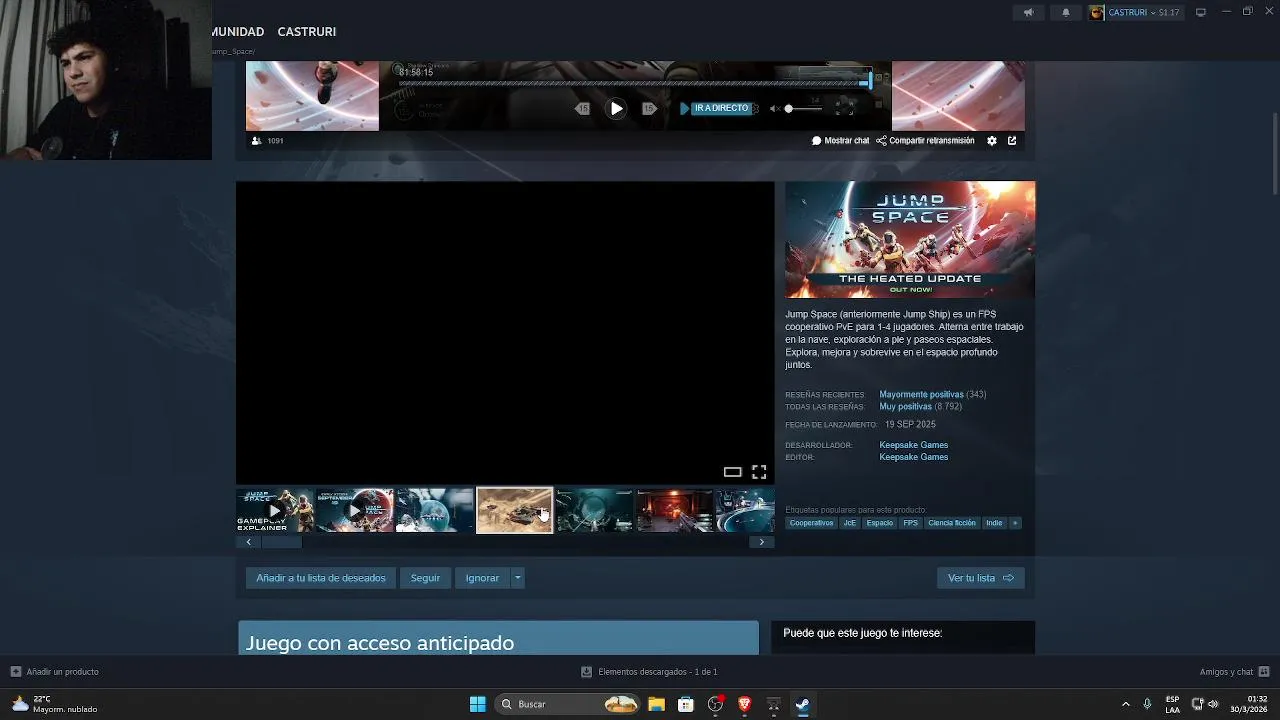Open File Explorer from the taskbar
This screenshot has width=1280, height=720.
[x=657, y=704]
